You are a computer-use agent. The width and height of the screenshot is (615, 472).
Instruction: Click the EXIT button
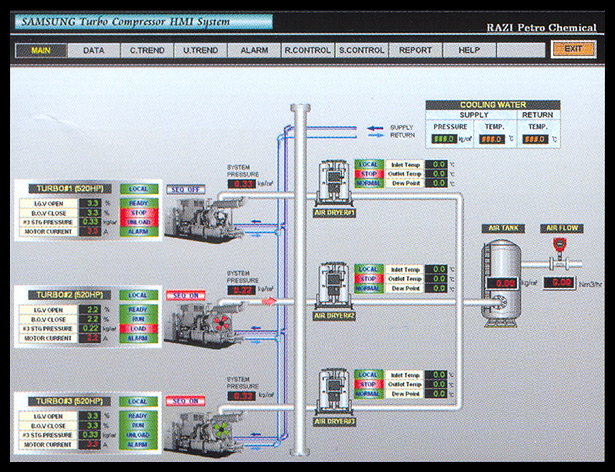coord(573,49)
